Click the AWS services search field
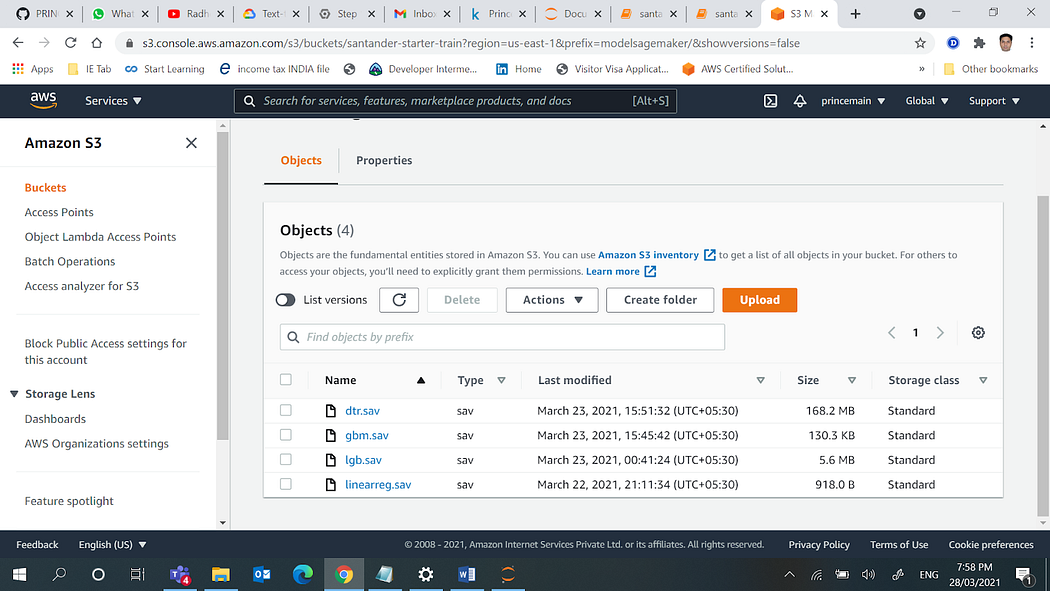Screen dimensions: 1050x591 tap(455, 101)
